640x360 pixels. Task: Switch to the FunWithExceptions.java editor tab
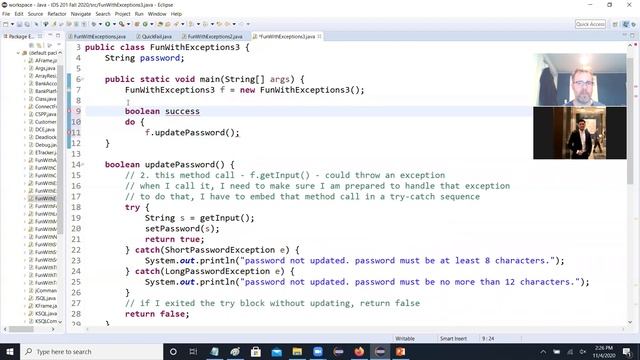click(97, 36)
